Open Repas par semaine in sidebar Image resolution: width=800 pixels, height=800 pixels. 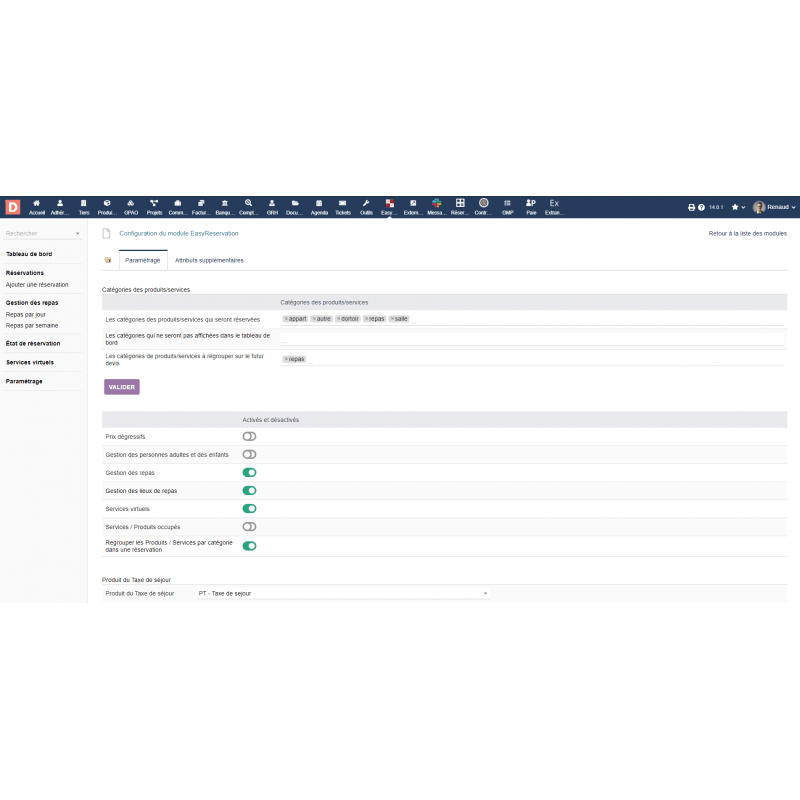(32, 325)
